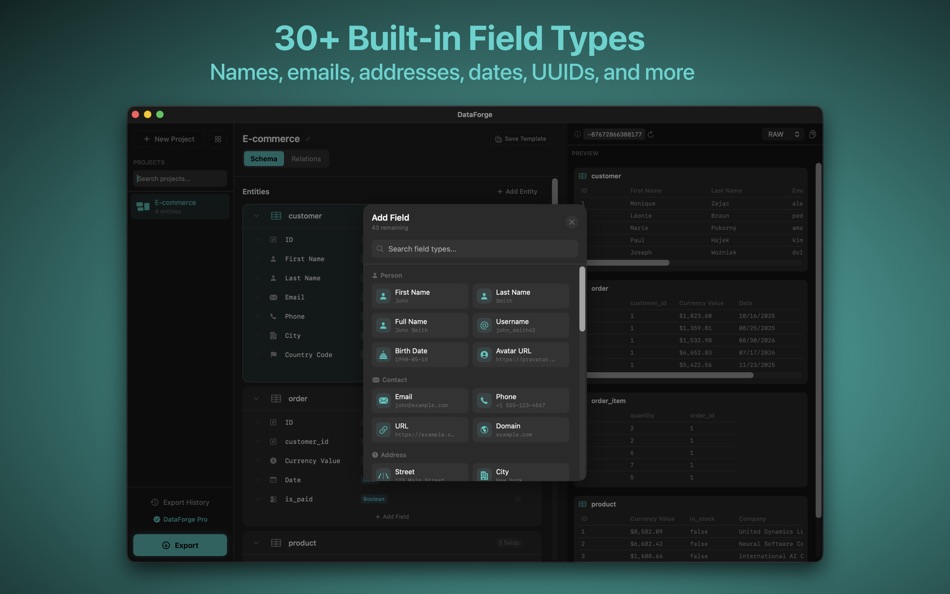Image resolution: width=950 pixels, height=594 pixels.
Task: Select the Birth Date field type
Action: coord(419,353)
